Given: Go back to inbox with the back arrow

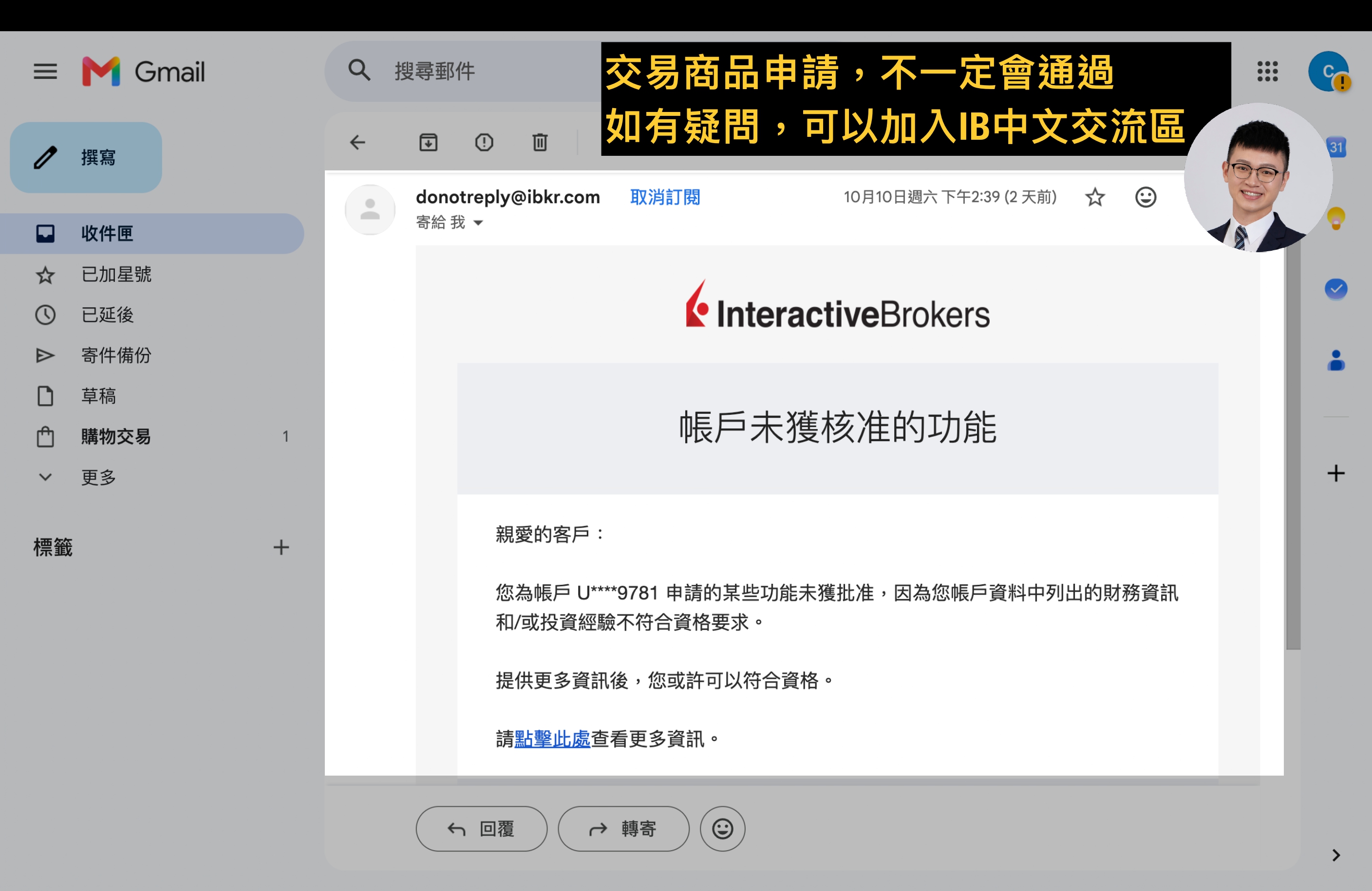Looking at the screenshot, I should (x=357, y=142).
